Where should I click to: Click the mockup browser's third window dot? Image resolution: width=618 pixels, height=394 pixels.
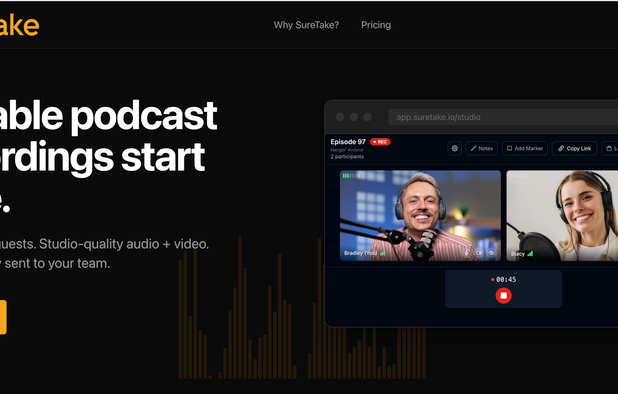pos(367,117)
